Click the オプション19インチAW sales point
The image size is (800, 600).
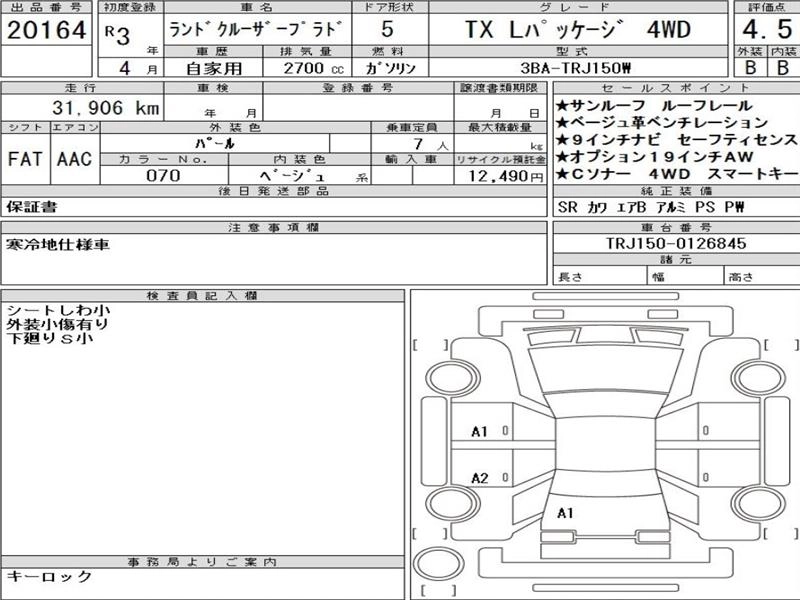click(655, 157)
